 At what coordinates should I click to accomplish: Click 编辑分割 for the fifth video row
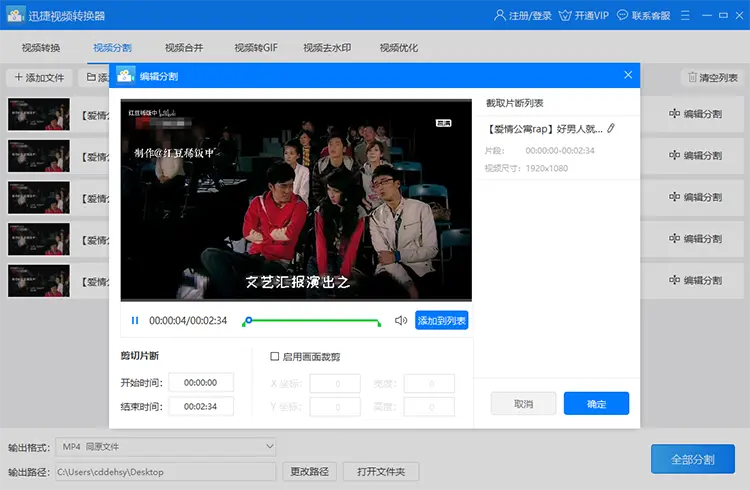pyautogui.click(x=695, y=280)
